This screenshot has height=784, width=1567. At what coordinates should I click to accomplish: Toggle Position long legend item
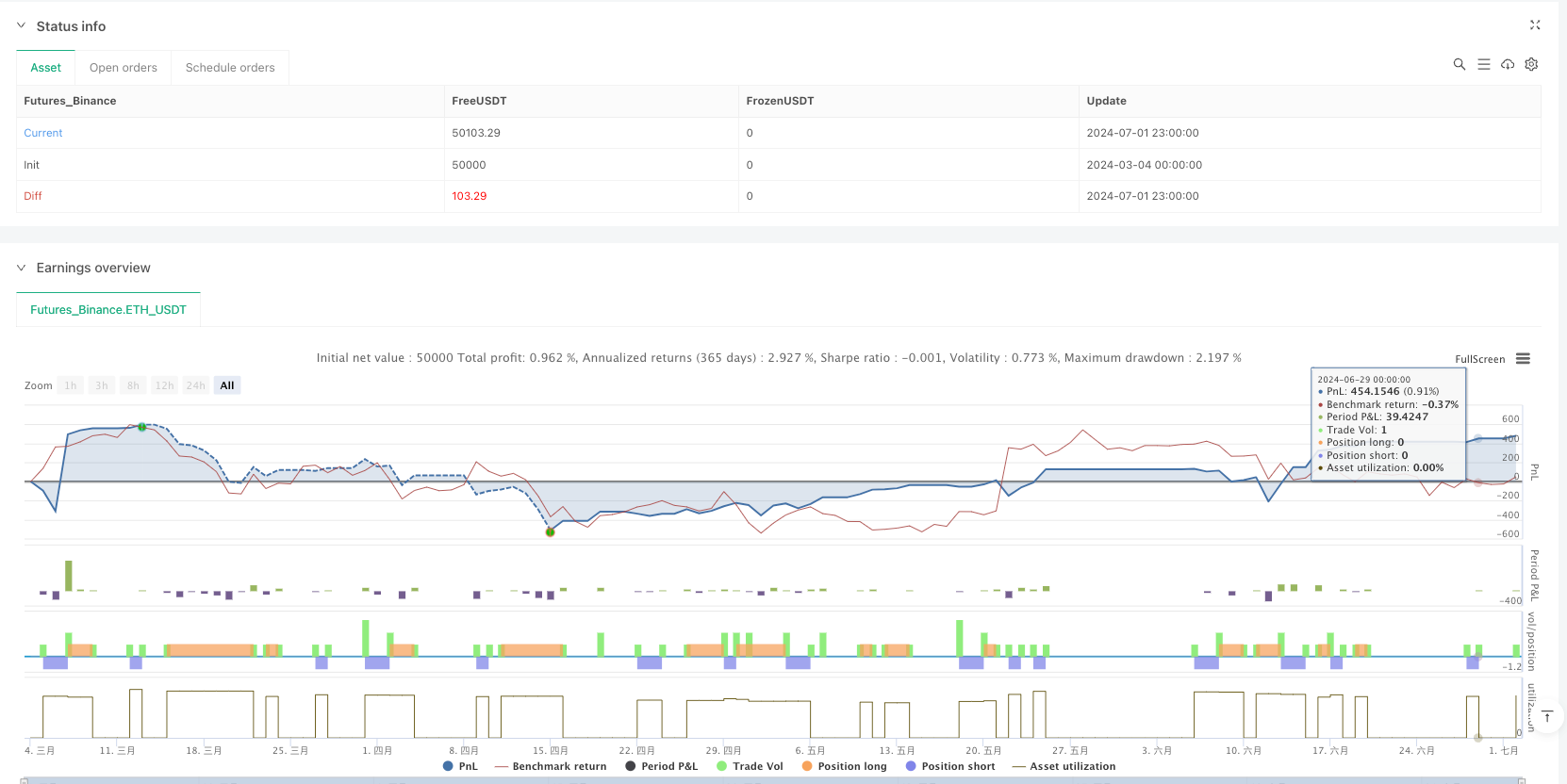coord(844,766)
